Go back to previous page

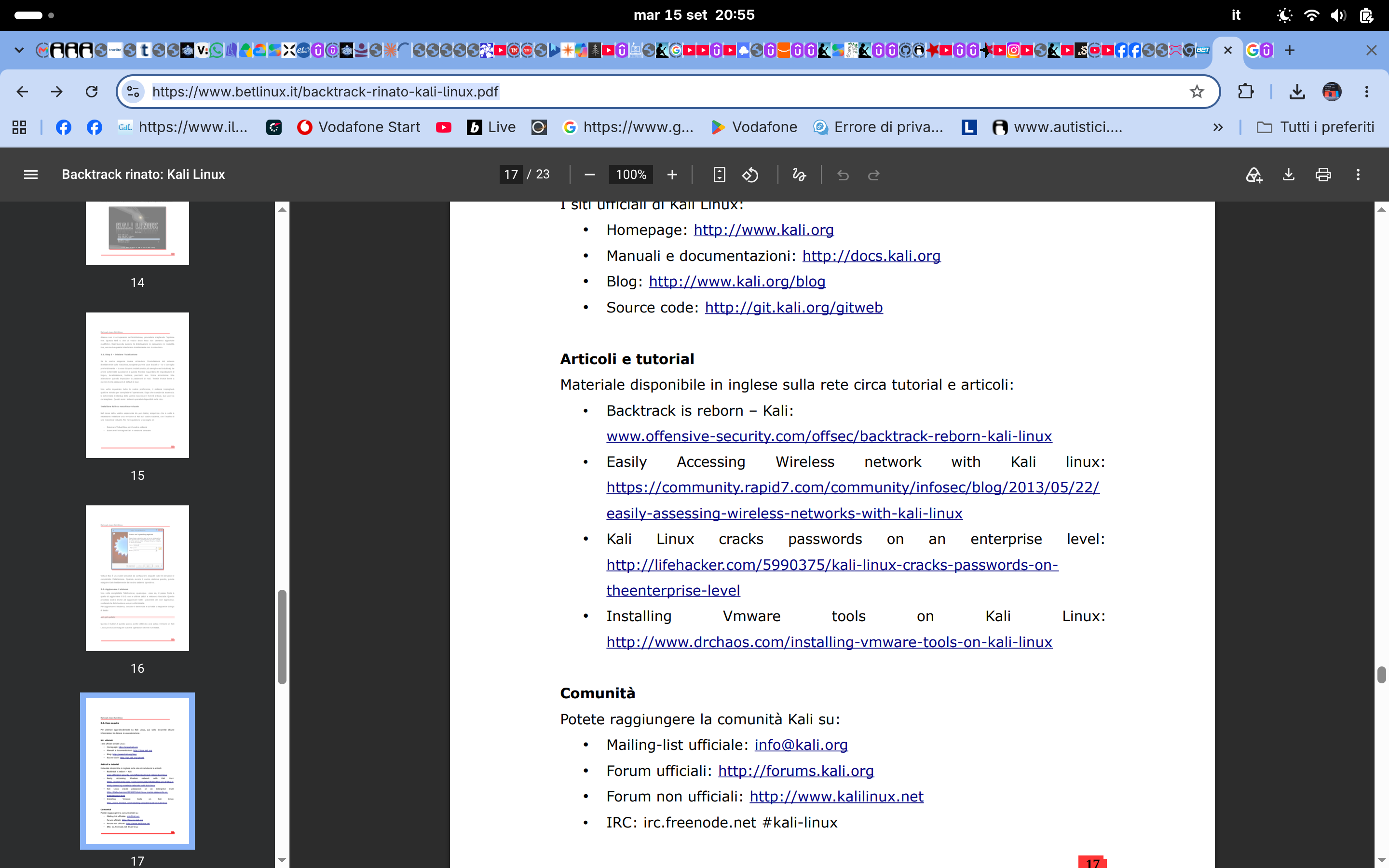[x=22, y=91]
